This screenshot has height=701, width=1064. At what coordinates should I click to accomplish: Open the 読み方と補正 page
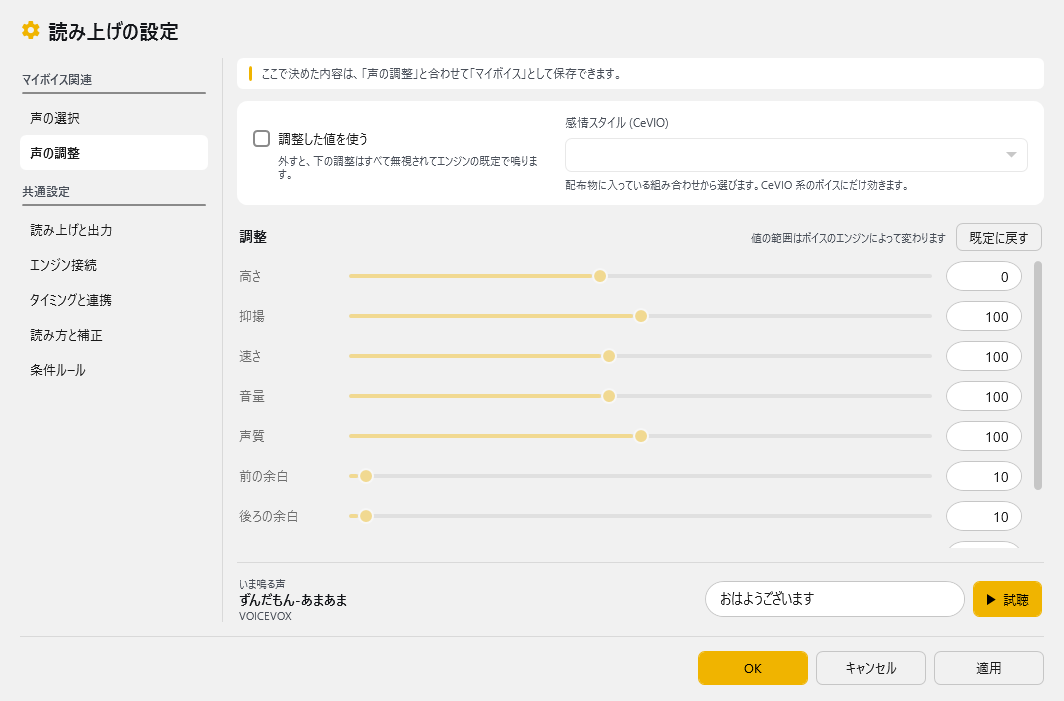click(x=113, y=335)
